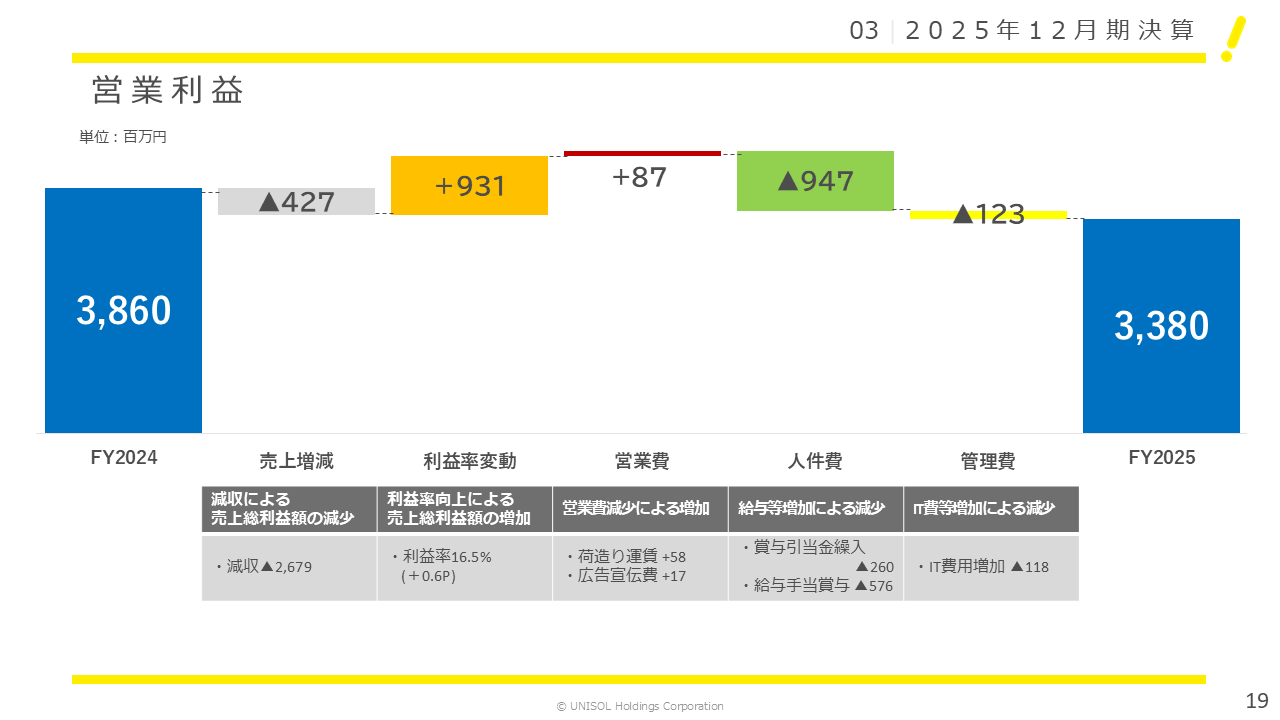1280x720 pixels.
Task: Click the 広告宣伝費 +17 line
Action: (625, 576)
